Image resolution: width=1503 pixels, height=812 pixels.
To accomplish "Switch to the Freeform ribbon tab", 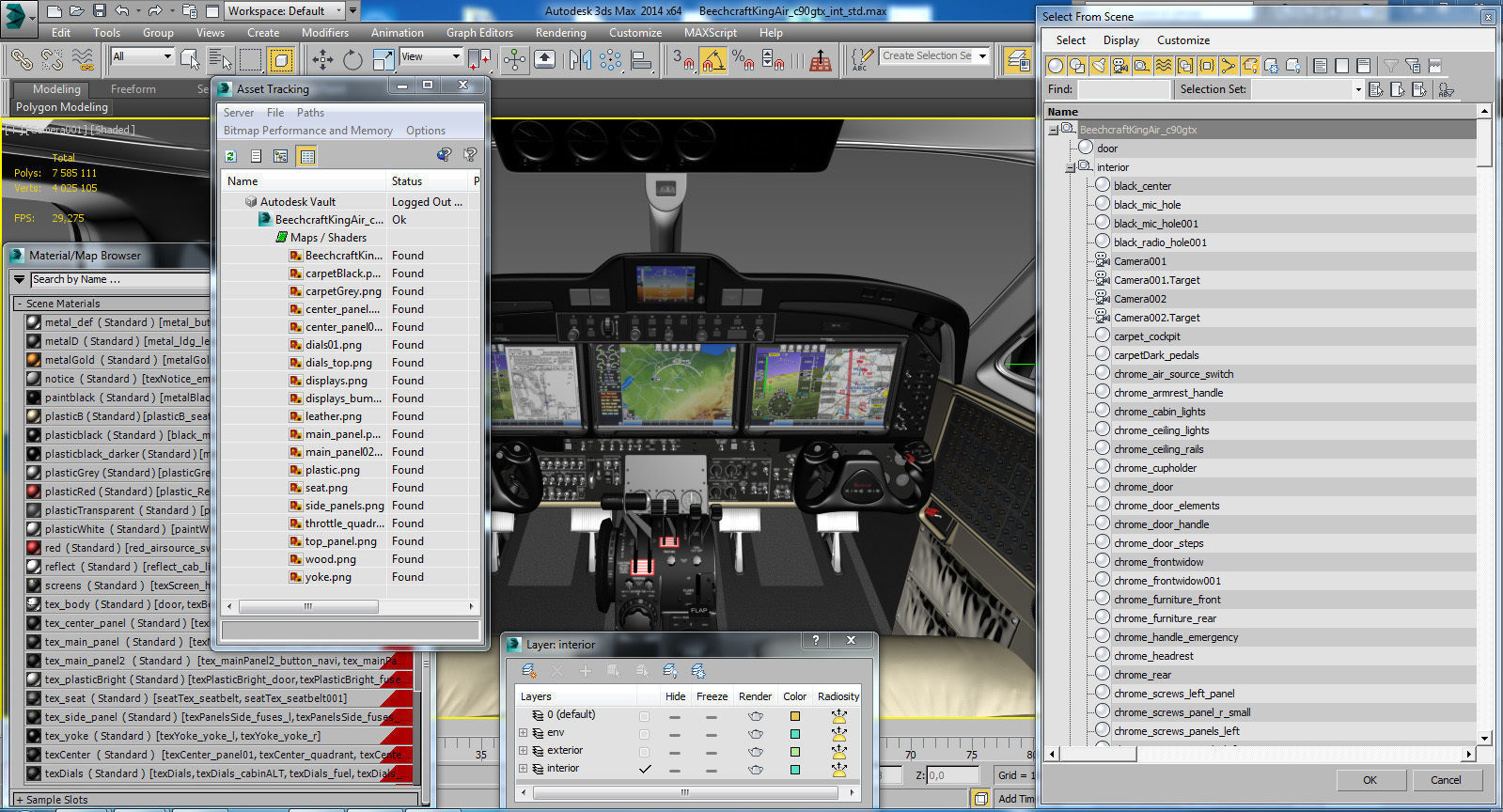I will tap(133, 89).
